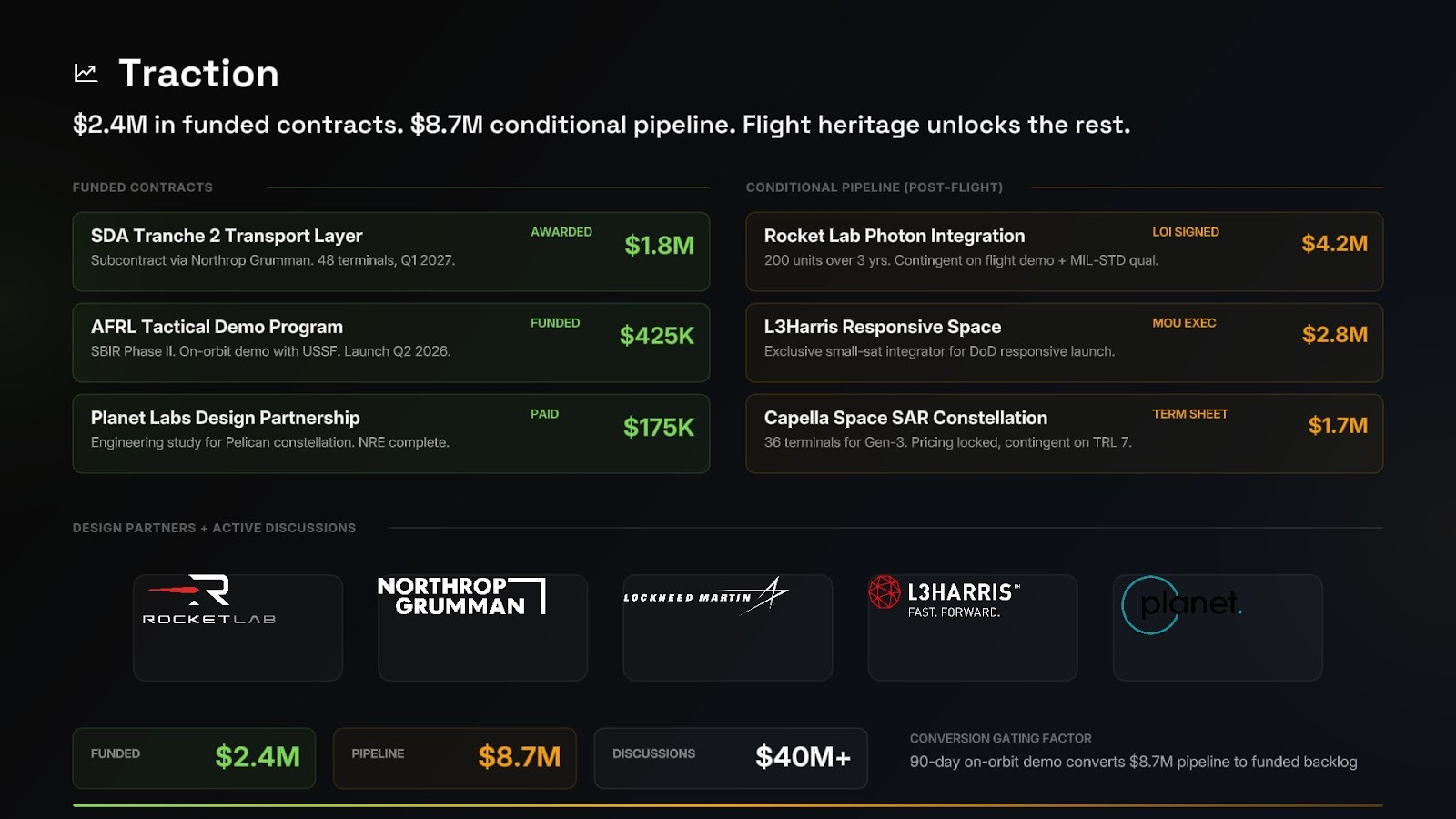This screenshot has height=819, width=1456.
Task: Select Rocket Lab Photon Integration title
Action: click(x=895, y=236)
